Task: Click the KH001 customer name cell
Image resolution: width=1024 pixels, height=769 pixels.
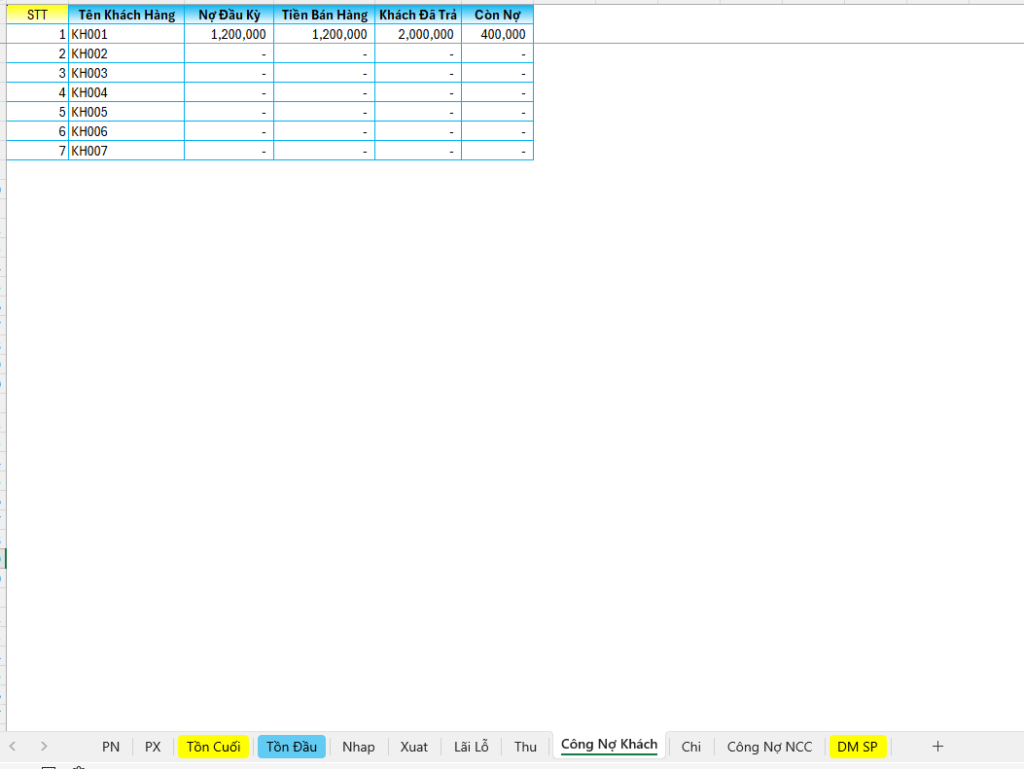Action: 127,34
